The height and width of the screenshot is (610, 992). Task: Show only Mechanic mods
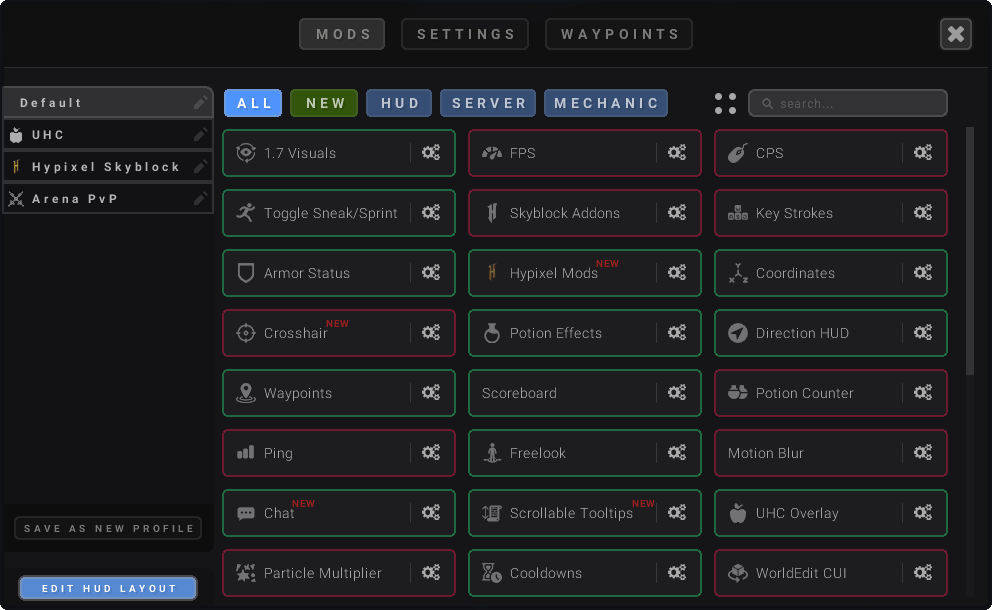[606, 103]
